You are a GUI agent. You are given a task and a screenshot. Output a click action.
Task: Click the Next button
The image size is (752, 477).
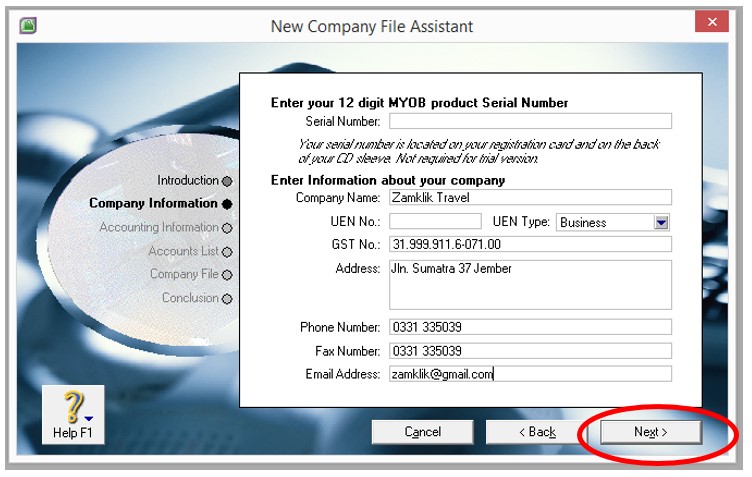click(651, 432)
